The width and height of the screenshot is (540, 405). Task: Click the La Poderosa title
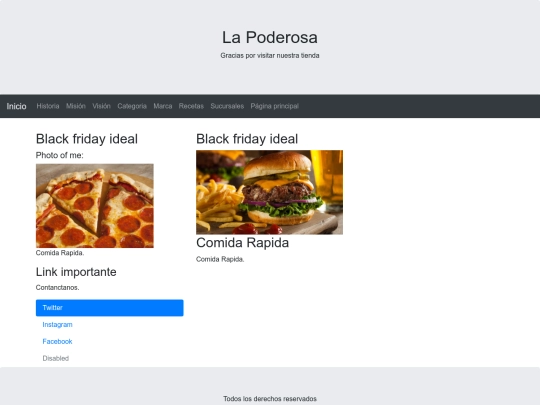(270, 37)
